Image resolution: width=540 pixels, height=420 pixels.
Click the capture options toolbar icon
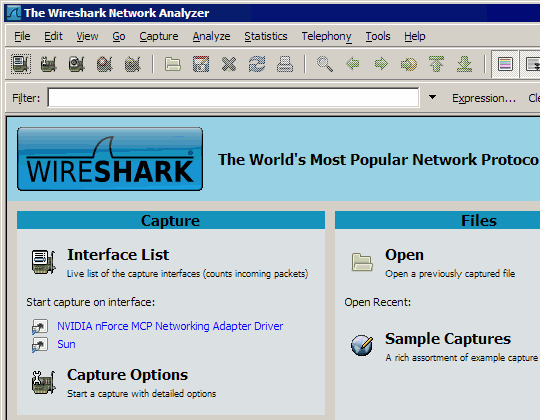click(49, 64)
